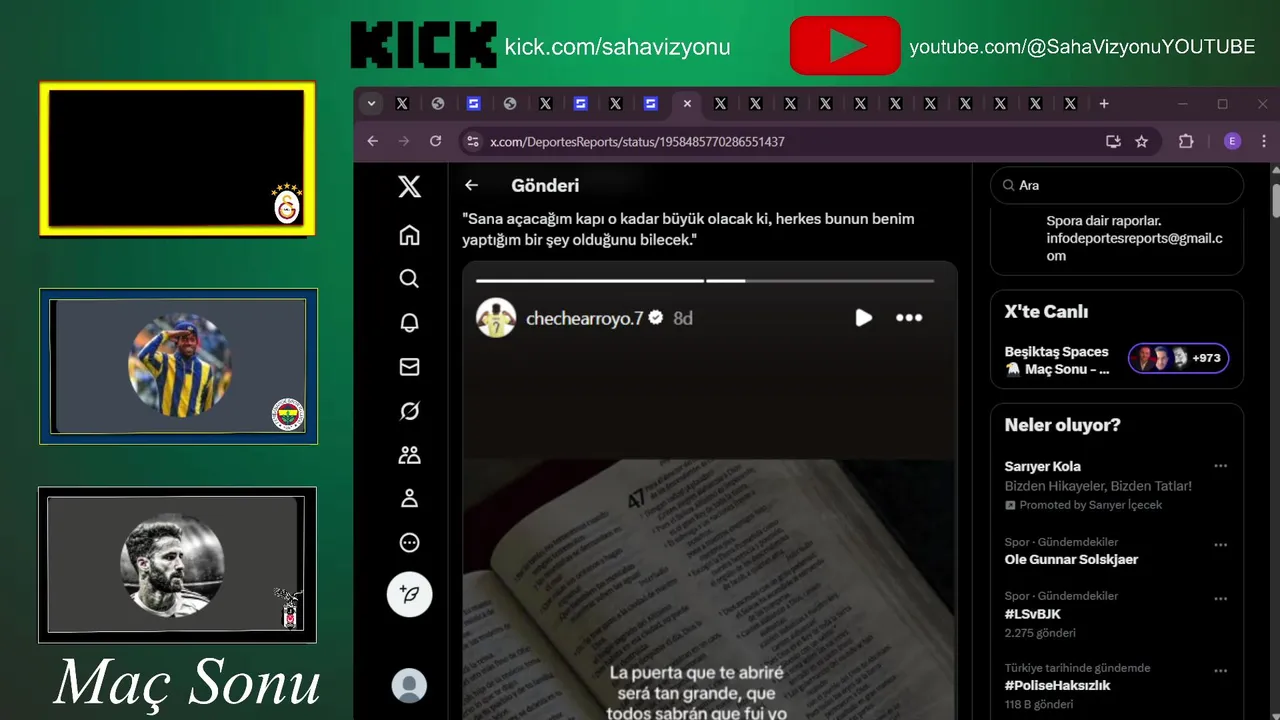
Task: Open X Messages envelope
Action: click(409, 367)
